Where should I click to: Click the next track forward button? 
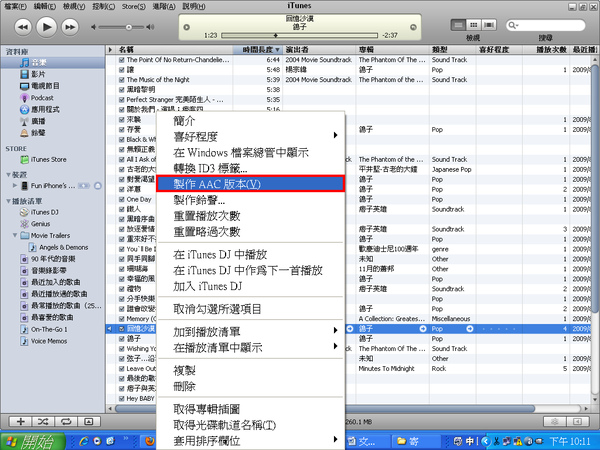70,27
